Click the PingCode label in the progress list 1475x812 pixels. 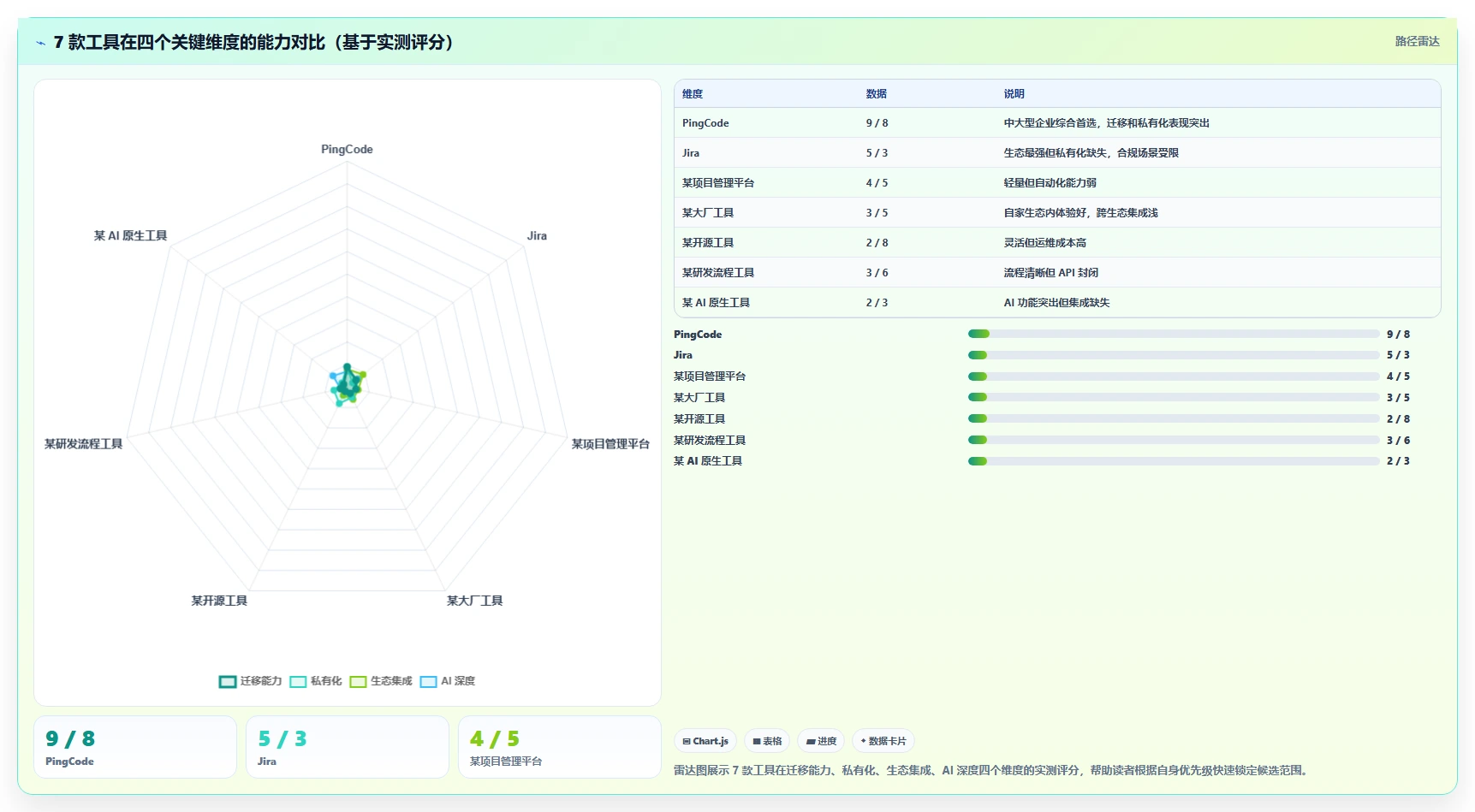(x=698, y=335)
